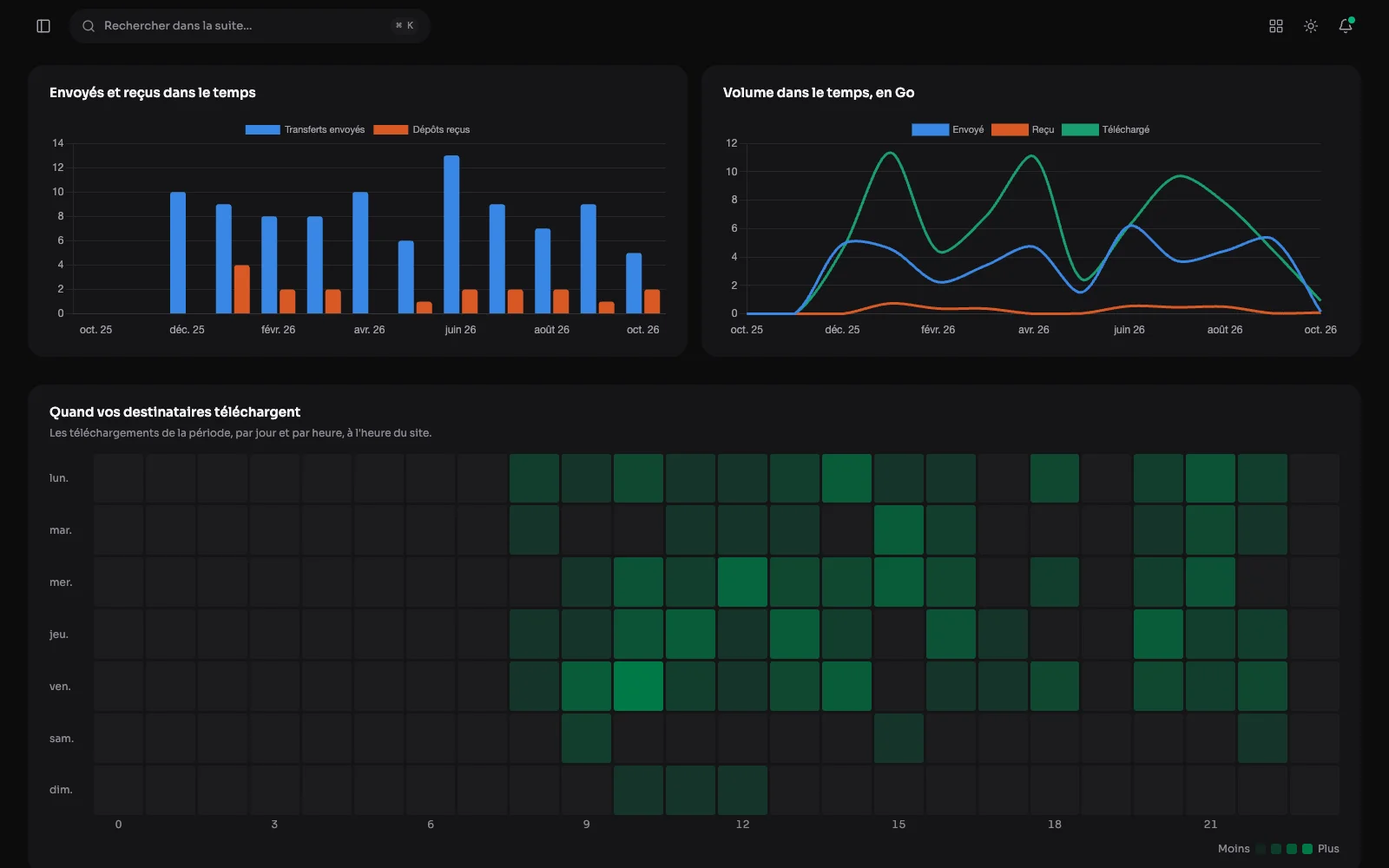Click the mar. row label
Viewport: 1389px width, 868px height.
tap(61, 530)
